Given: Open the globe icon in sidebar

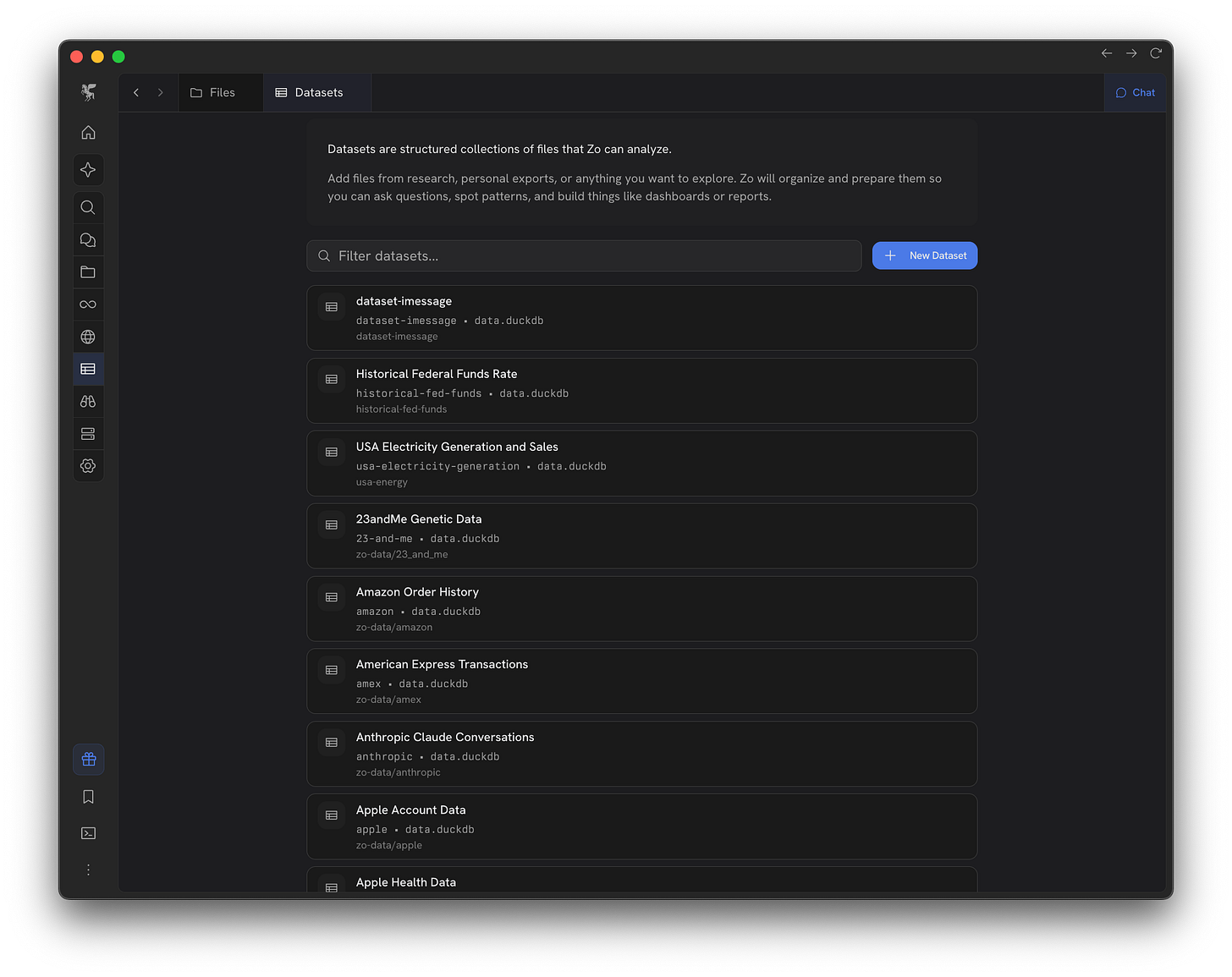Looking at the screenshot, I should (x=88, y=337).
